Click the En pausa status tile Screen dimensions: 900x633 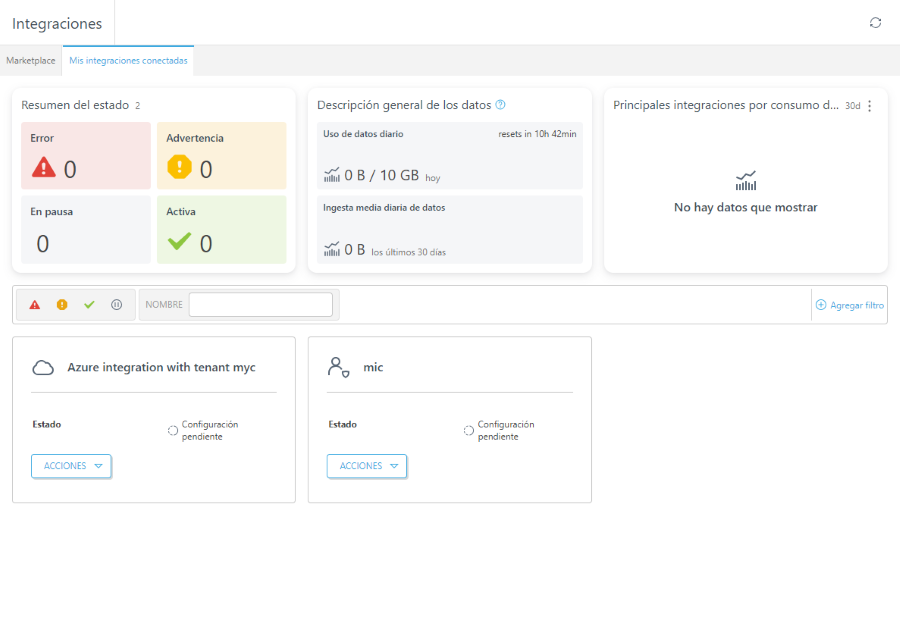click(x=86, y=230)
